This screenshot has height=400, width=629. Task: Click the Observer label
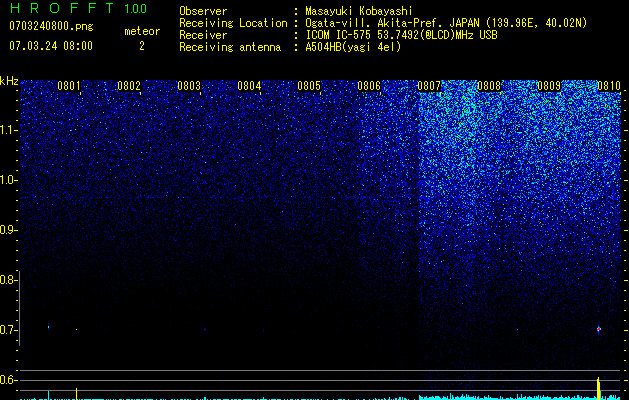[203, 11]
